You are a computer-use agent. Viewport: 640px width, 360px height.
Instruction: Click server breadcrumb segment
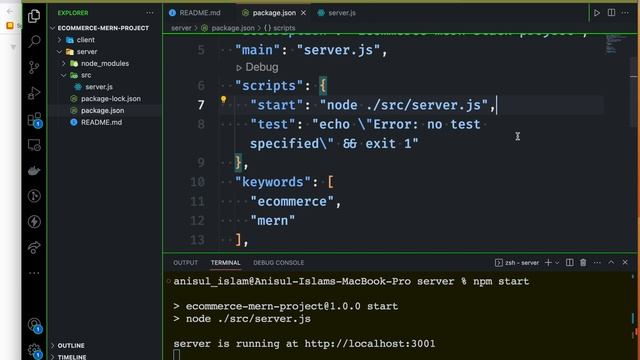181,28
